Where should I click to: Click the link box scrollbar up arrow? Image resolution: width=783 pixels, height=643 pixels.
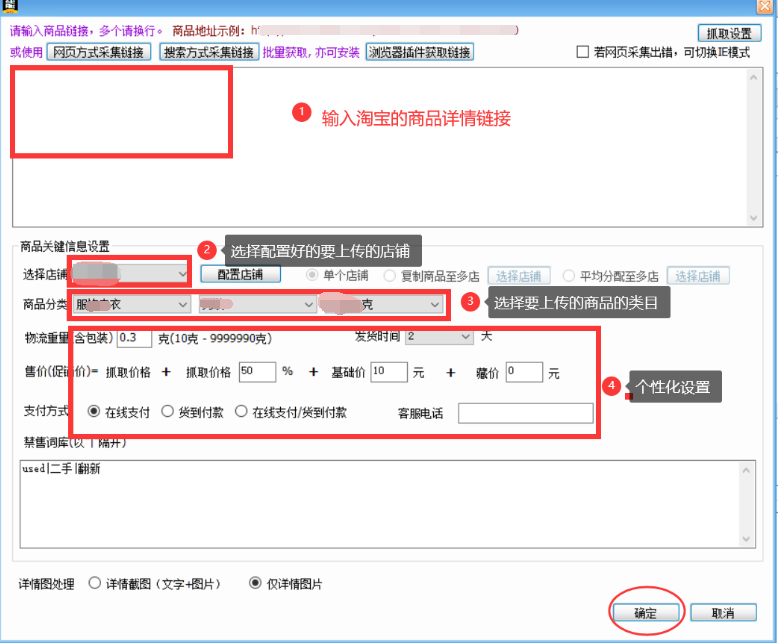click(x=754, y=77)
